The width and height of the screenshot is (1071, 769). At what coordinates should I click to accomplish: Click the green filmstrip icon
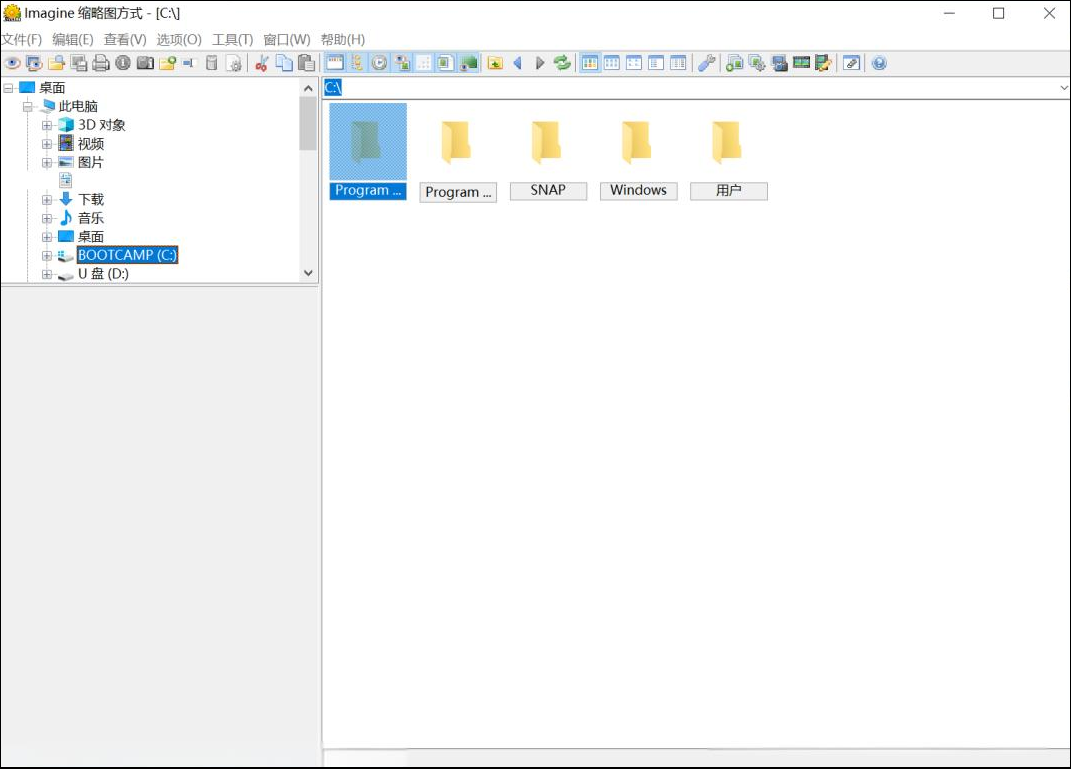[801, 64]
